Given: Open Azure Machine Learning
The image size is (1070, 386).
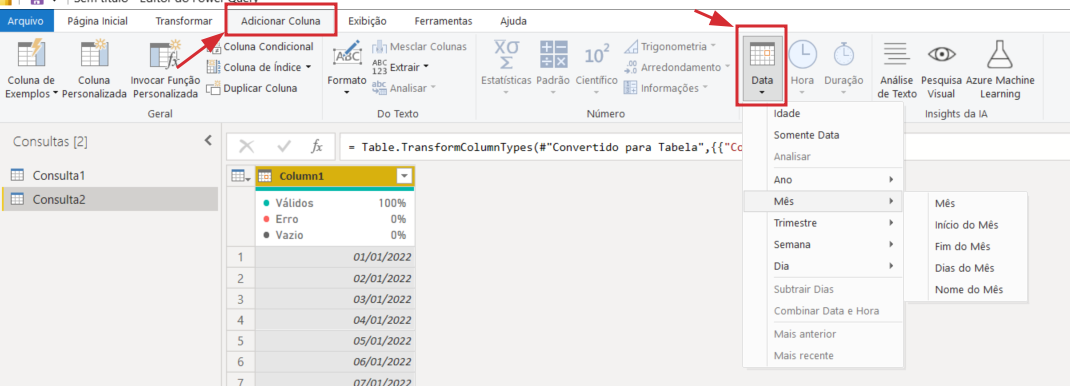Looking at the screenshot, I should pos(1000,70).
